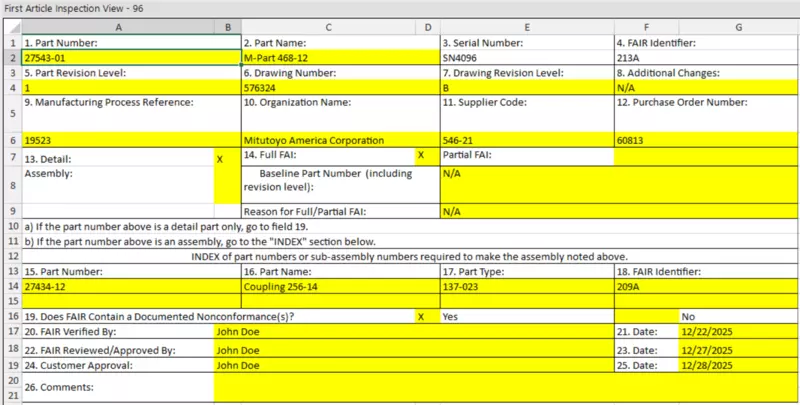Select row 2 header
Image resolution: width=800 pixels, height=405 pixels.
(x=12, y=58)
